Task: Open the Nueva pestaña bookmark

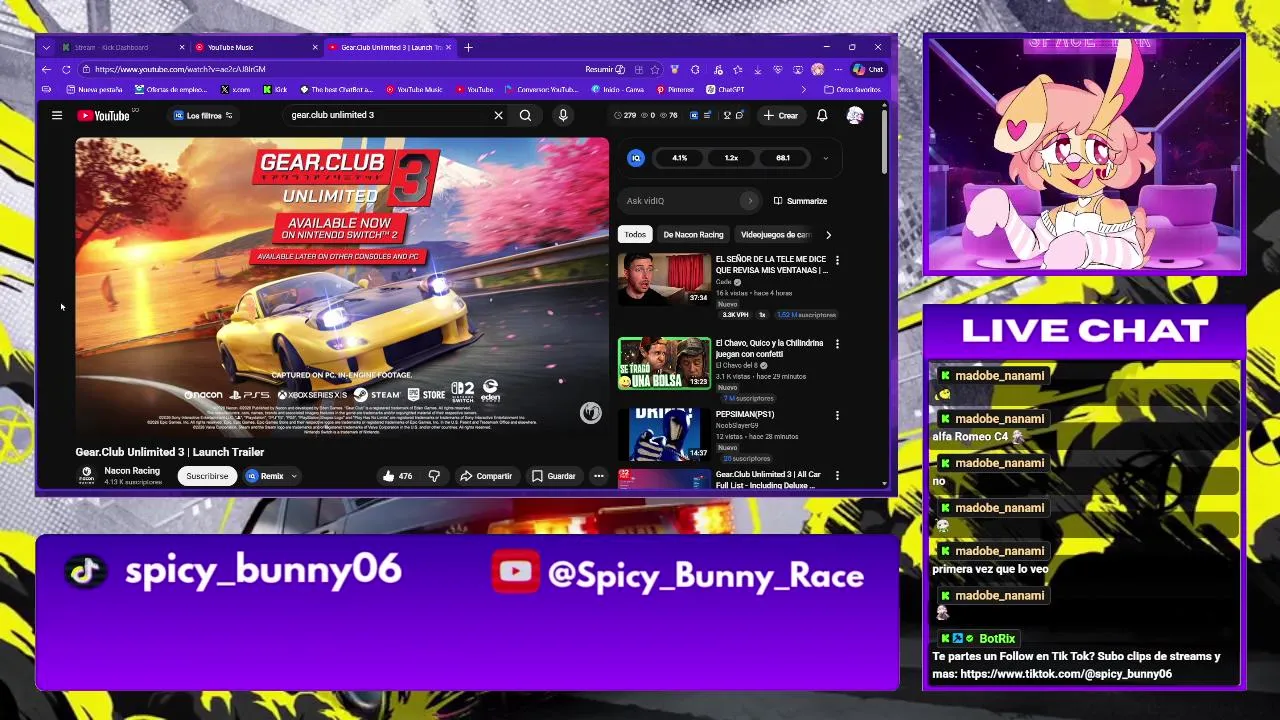Action: [x=94, y=90]
